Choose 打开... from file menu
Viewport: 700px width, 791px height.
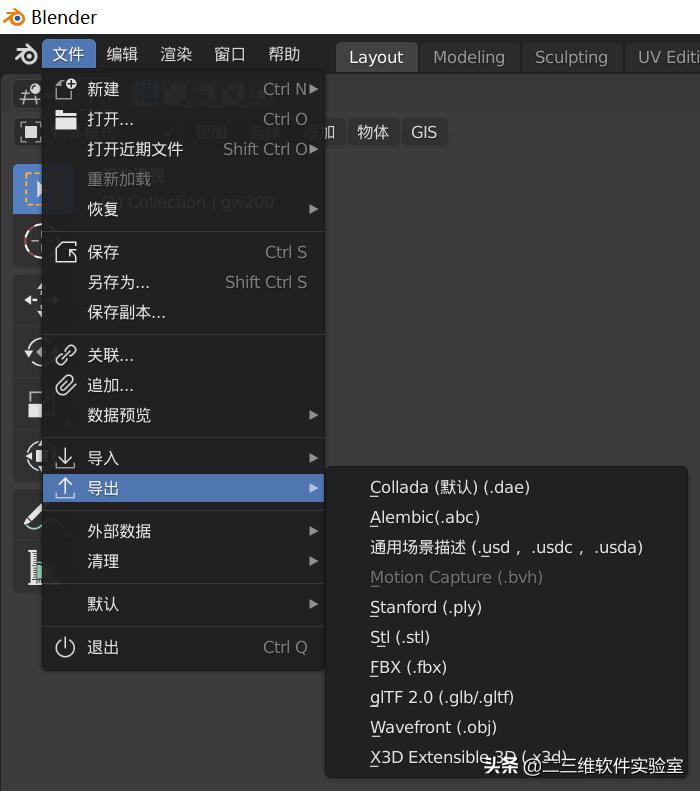(184, 120)
